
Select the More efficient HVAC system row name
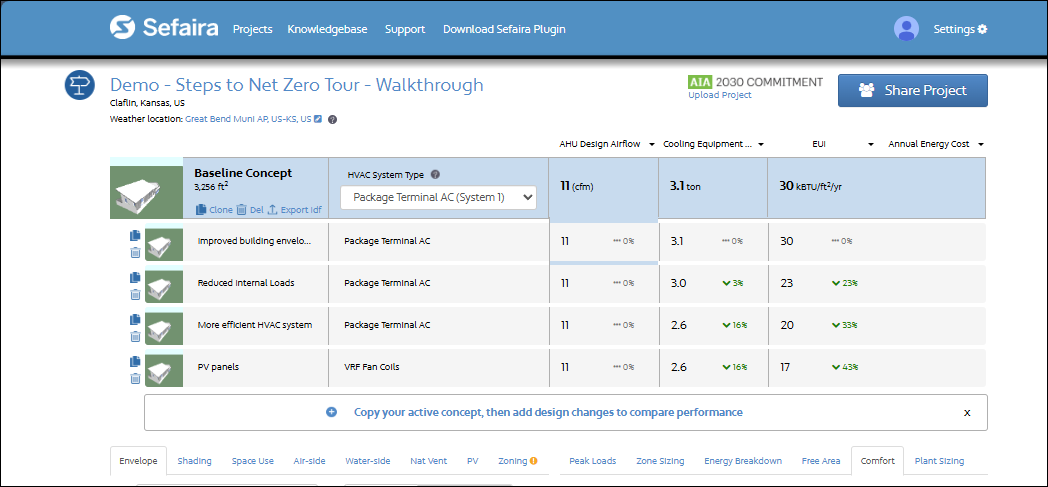255,325
